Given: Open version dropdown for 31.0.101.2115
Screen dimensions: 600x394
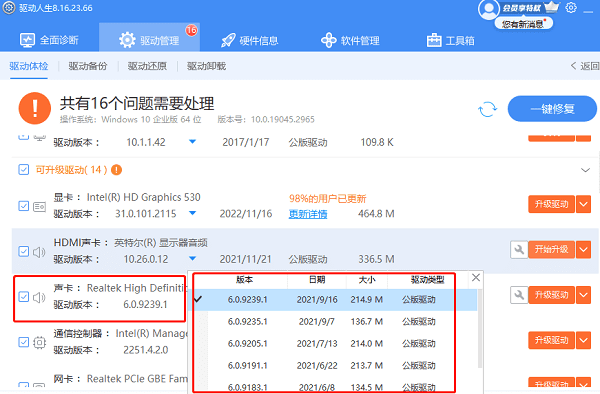Looking at the screenshot, I should click(192, 213).
